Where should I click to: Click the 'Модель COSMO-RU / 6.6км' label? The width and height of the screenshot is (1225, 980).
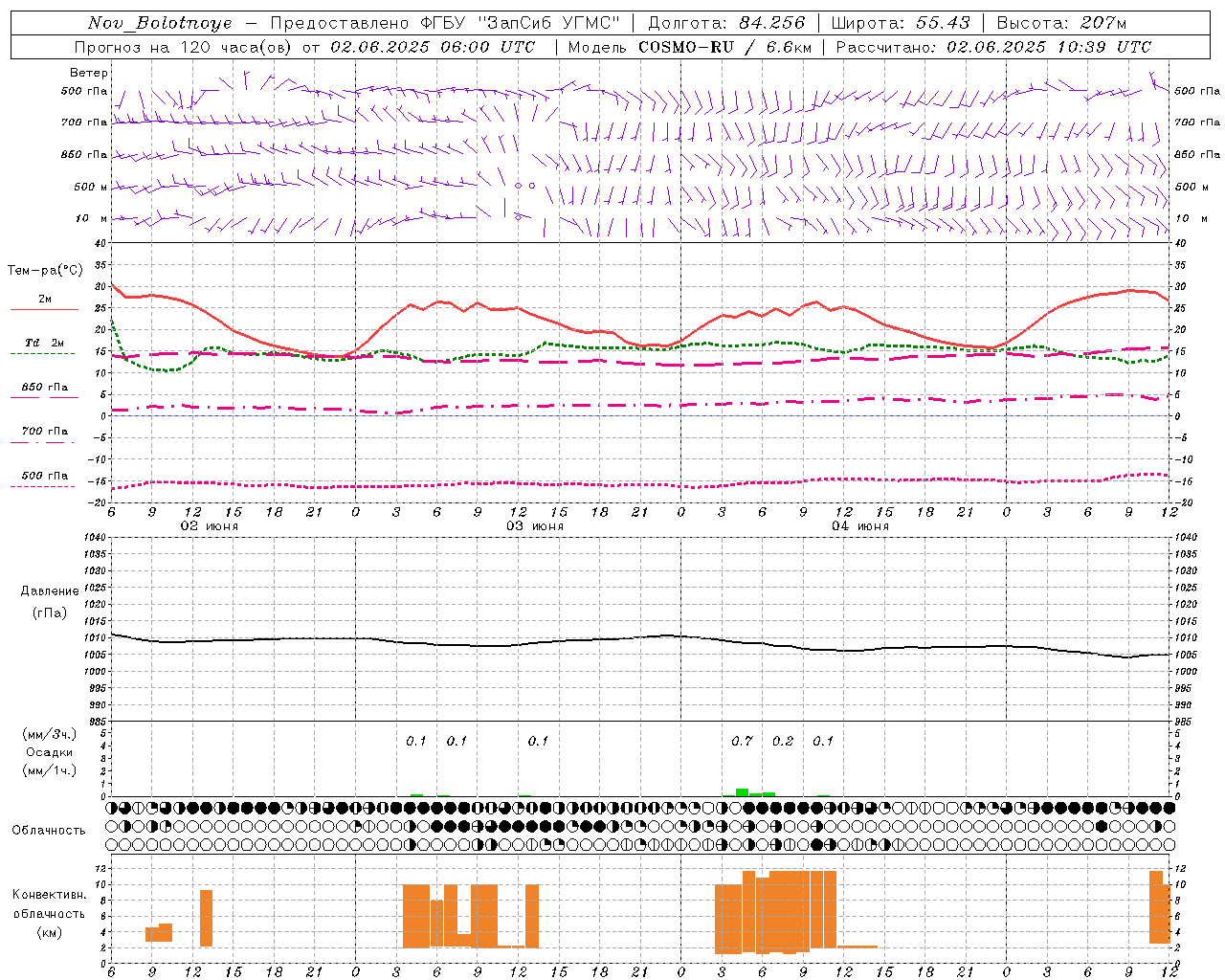point(690,47)
